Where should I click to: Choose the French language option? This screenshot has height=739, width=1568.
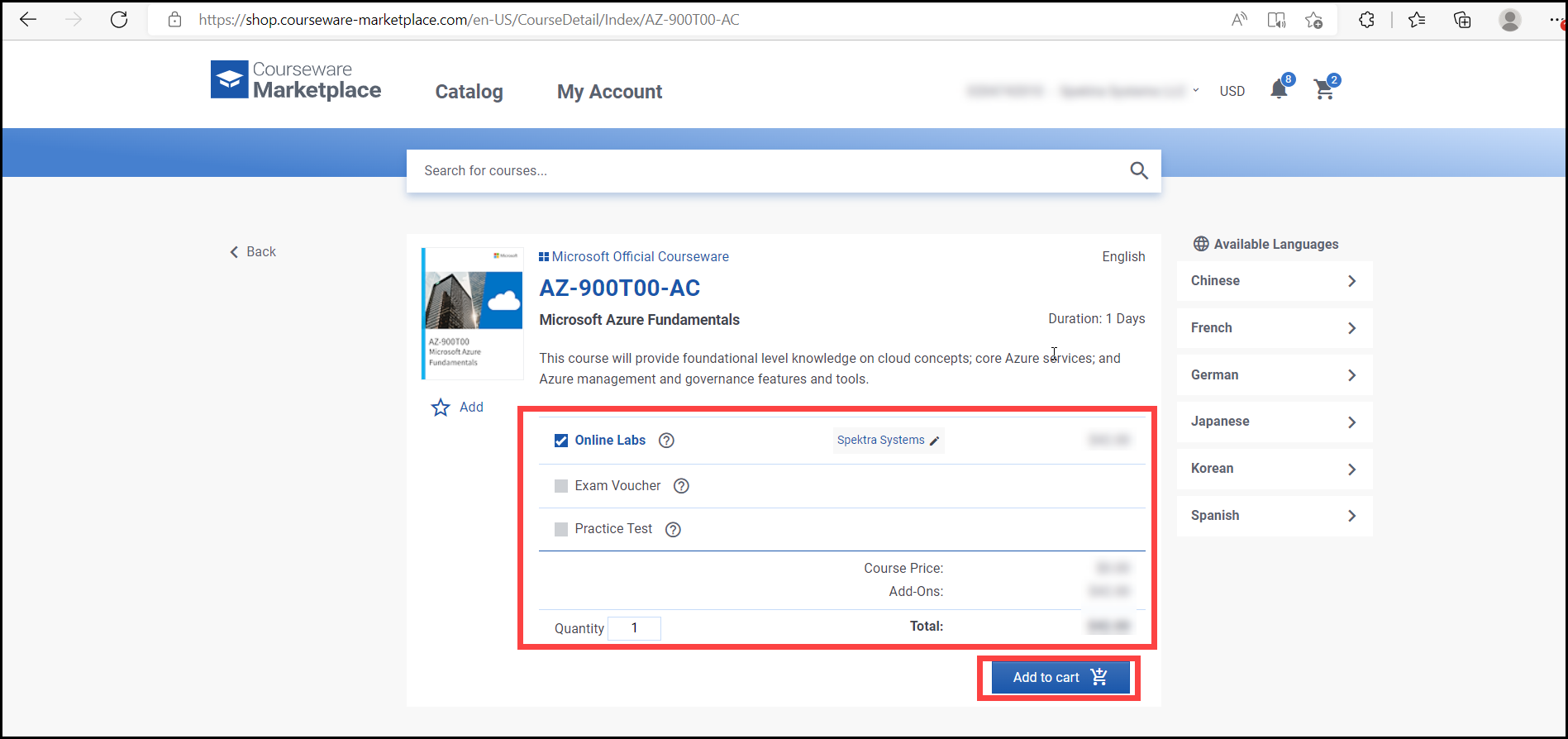coord(1275,328)
